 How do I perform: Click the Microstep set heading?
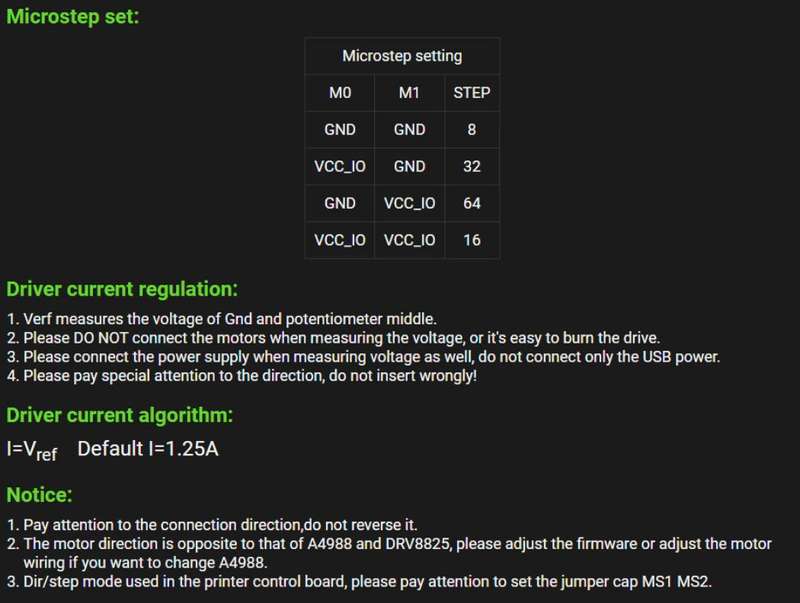pos(72,17)
